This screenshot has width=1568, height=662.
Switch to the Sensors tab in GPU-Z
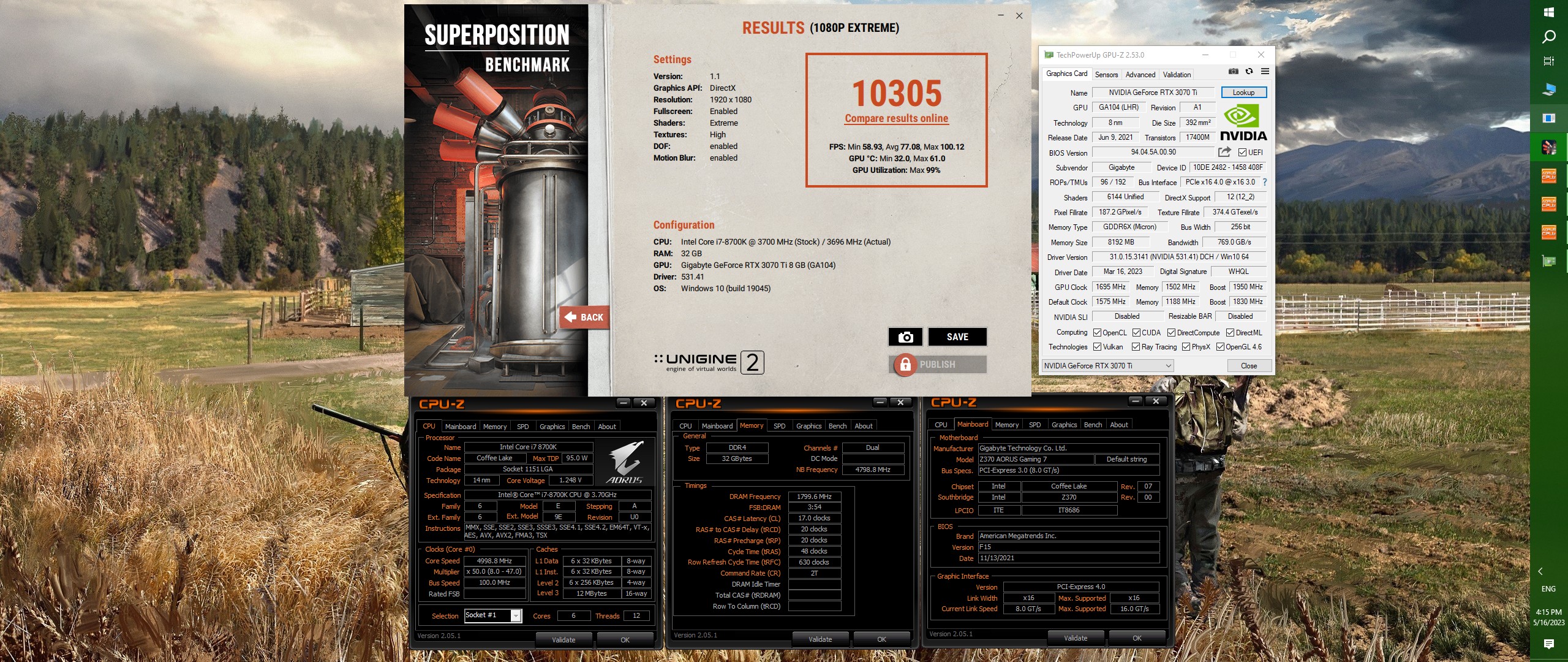pyautogui.click(x=1106, y=75)
